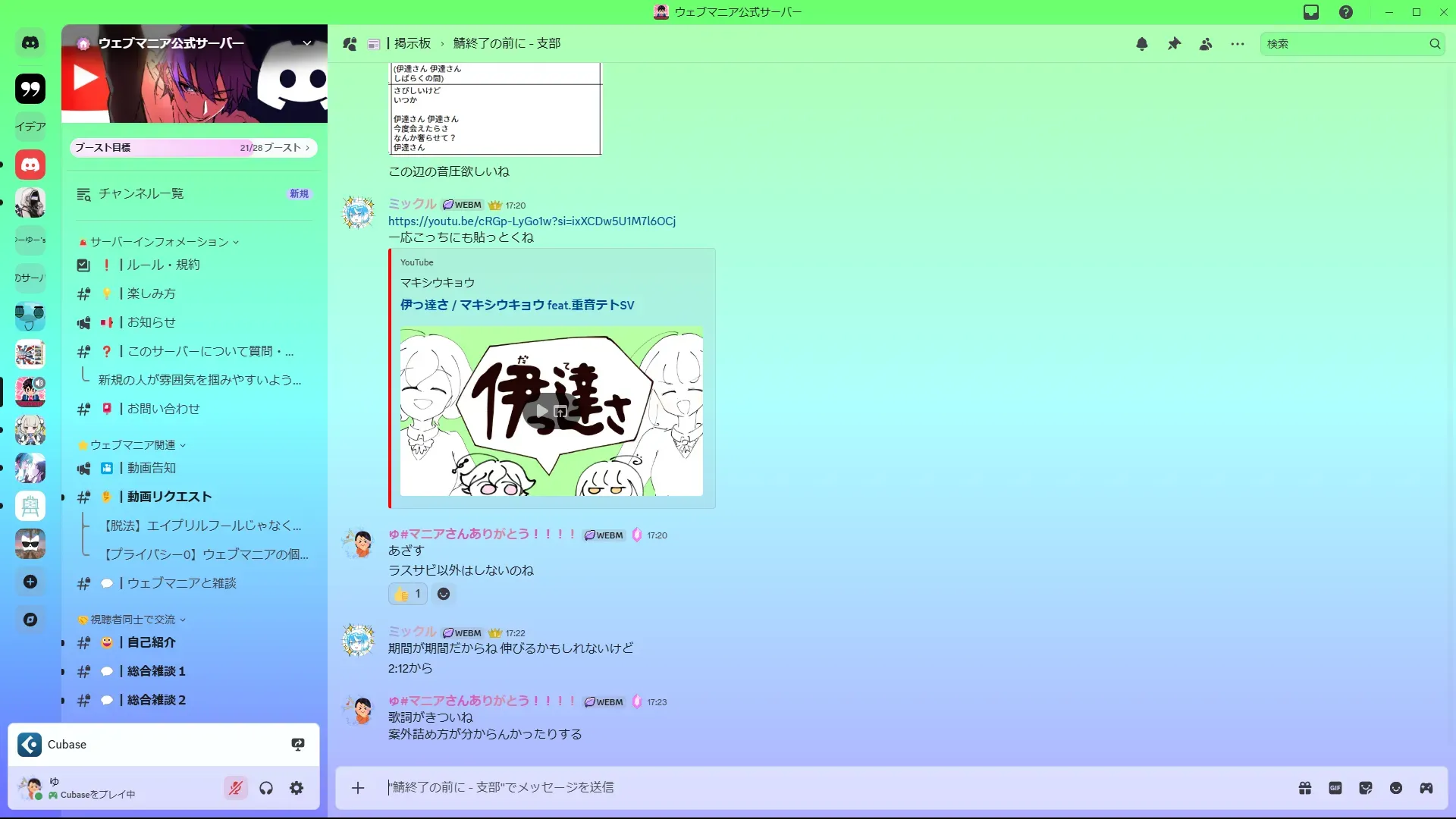Collapse the サーバーインフォメーション category
The image size is (1456, 819).
pos(159,242)
